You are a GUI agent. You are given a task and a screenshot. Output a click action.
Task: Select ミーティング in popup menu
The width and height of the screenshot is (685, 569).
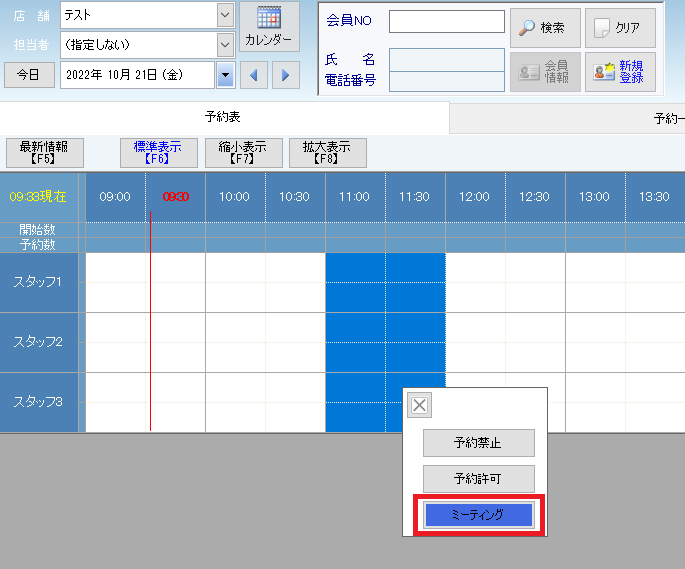478,515
